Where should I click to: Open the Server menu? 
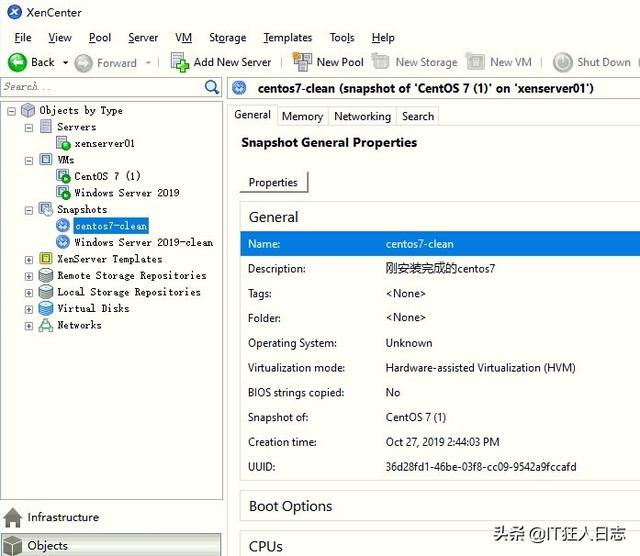coord(143,38)
